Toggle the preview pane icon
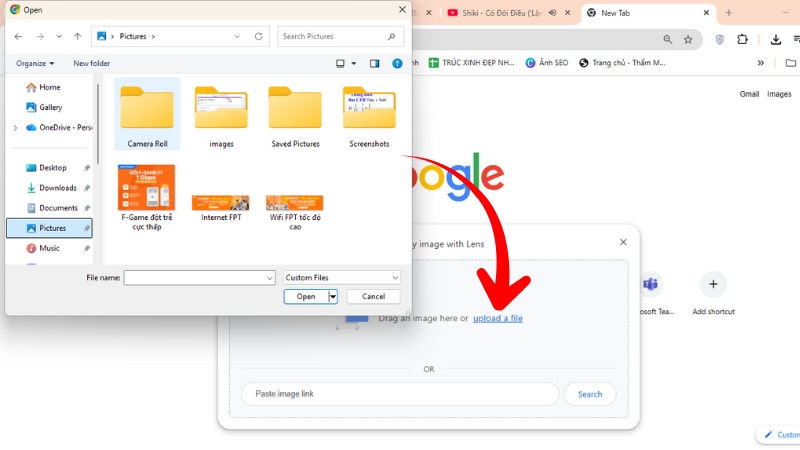The height and width of the screenshot is (450, 800). [375, 63]
